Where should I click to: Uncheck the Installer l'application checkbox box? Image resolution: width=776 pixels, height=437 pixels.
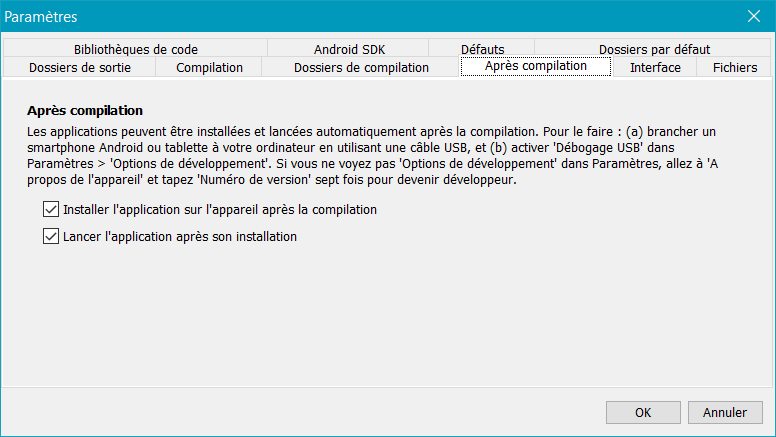pyautogui.click(x=51, y=209)
